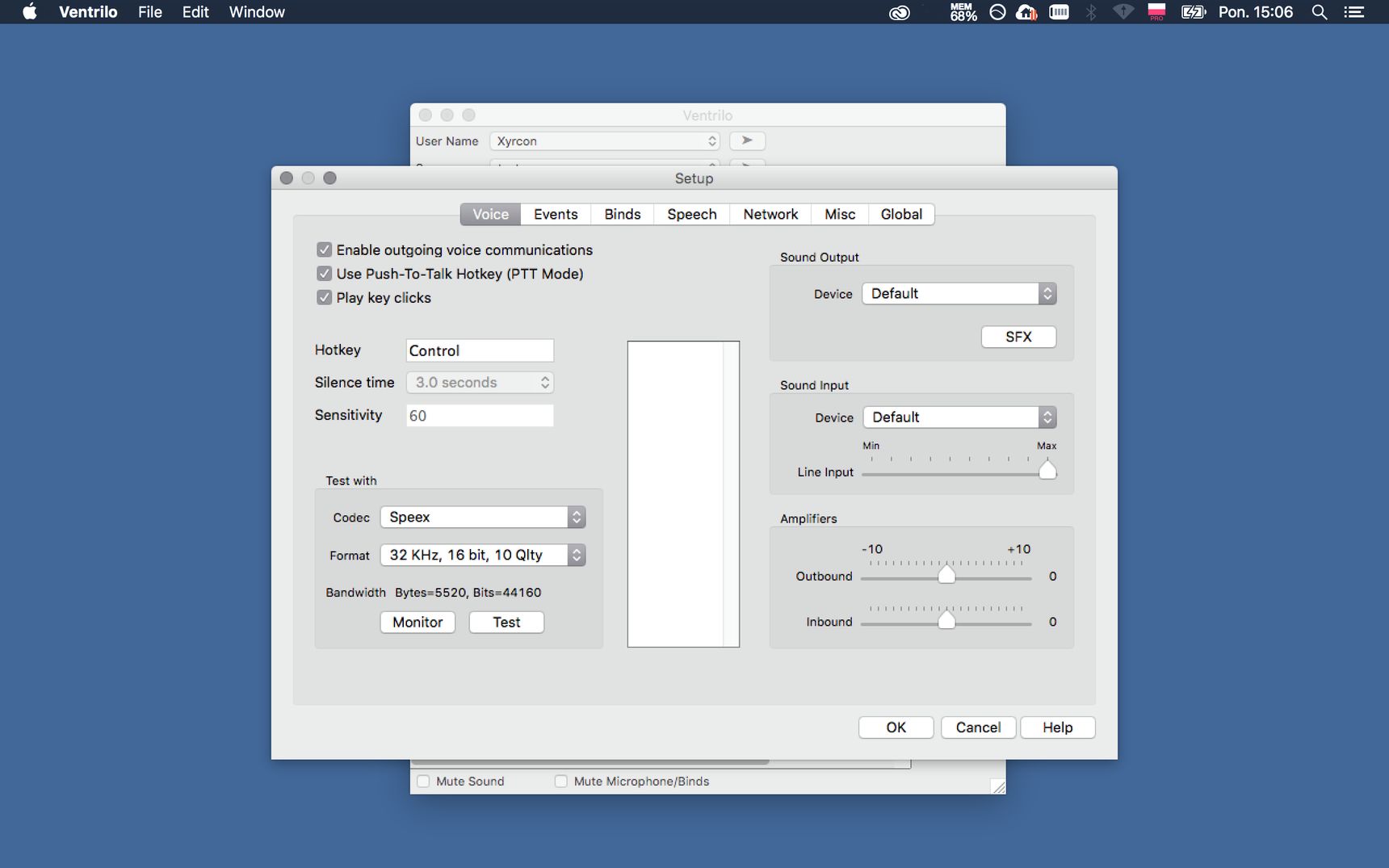Check Mute Sound in Ventrilo window
Screen dimensions: 1389x868
click(423, 781)
